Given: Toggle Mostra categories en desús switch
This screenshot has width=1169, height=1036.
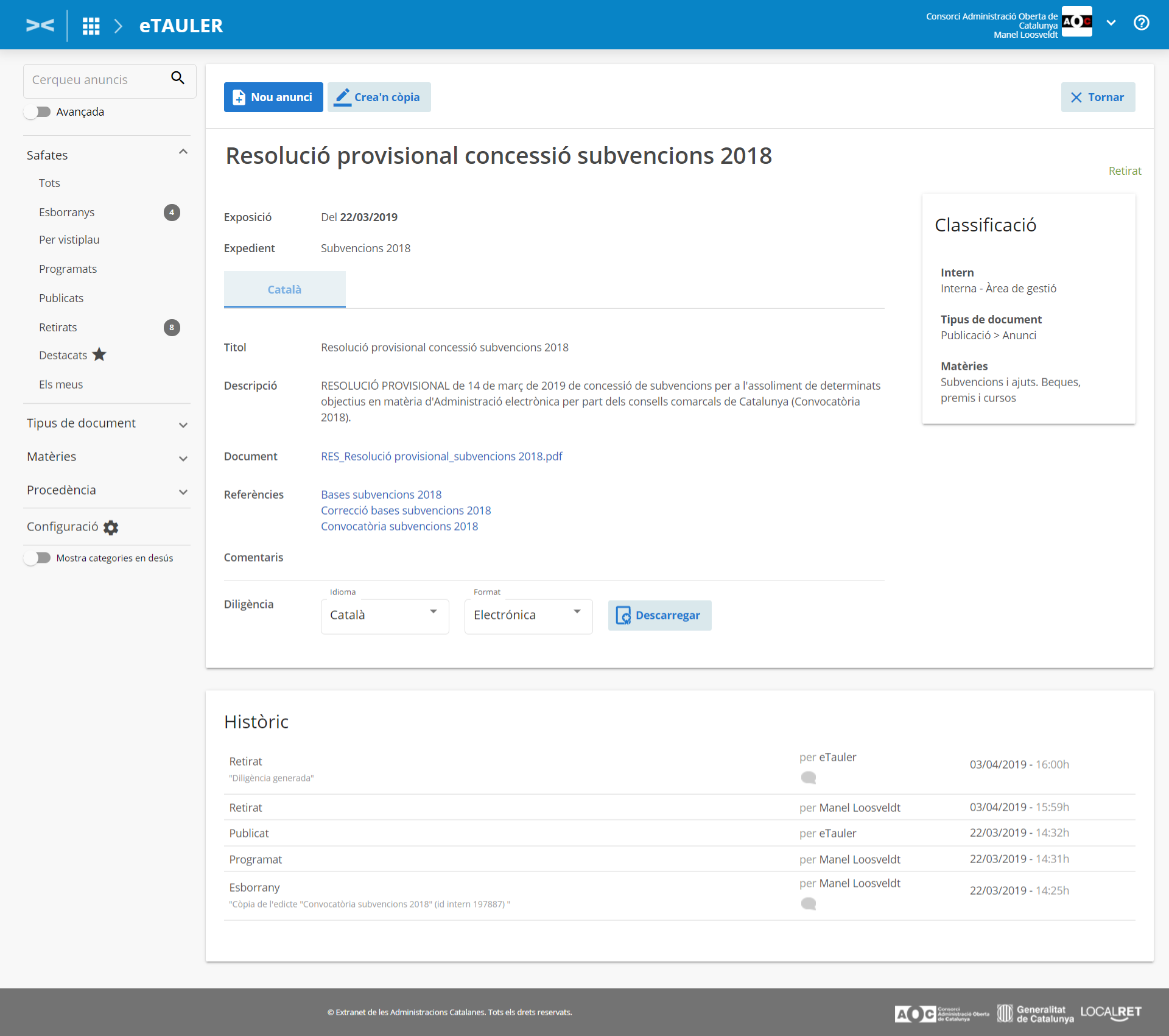Looking at the screenshot, I should point(38,558).
